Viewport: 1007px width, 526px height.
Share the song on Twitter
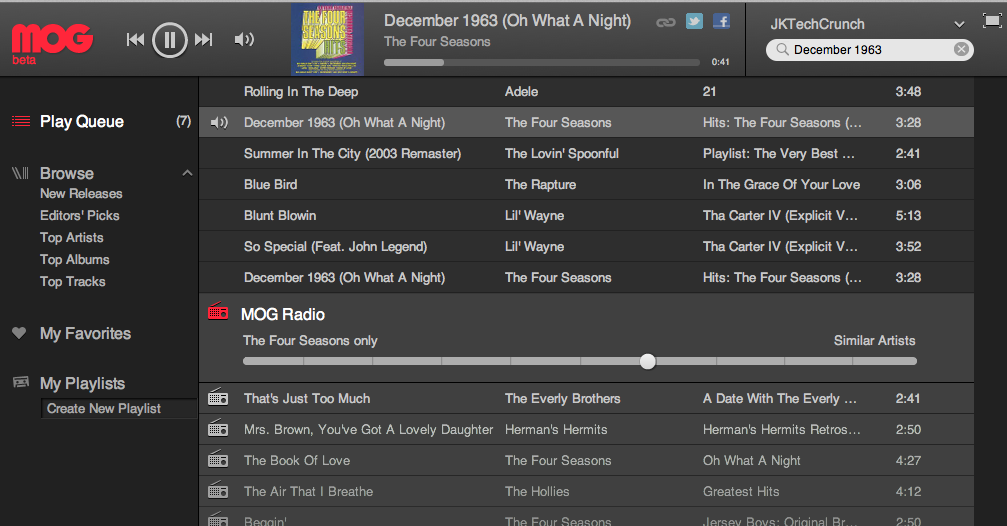pos(694,21)
